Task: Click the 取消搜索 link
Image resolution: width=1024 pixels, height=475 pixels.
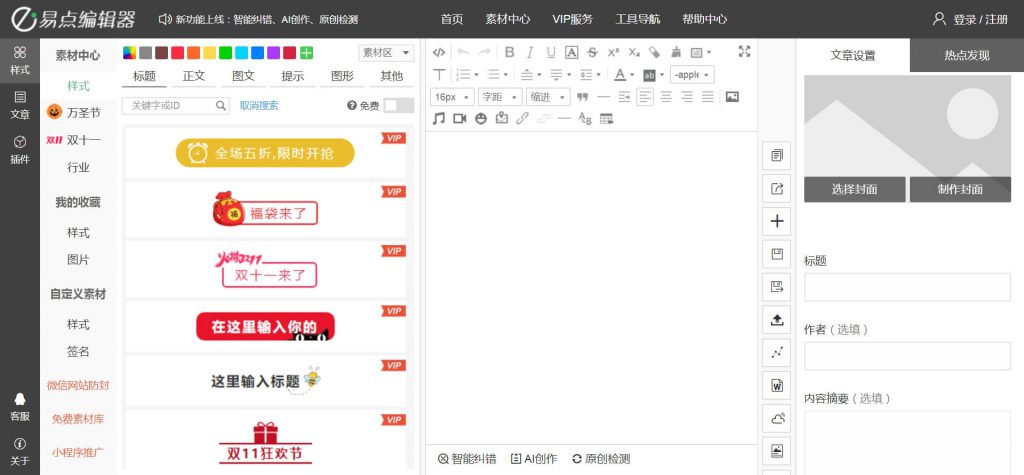Action: (259, 105)
